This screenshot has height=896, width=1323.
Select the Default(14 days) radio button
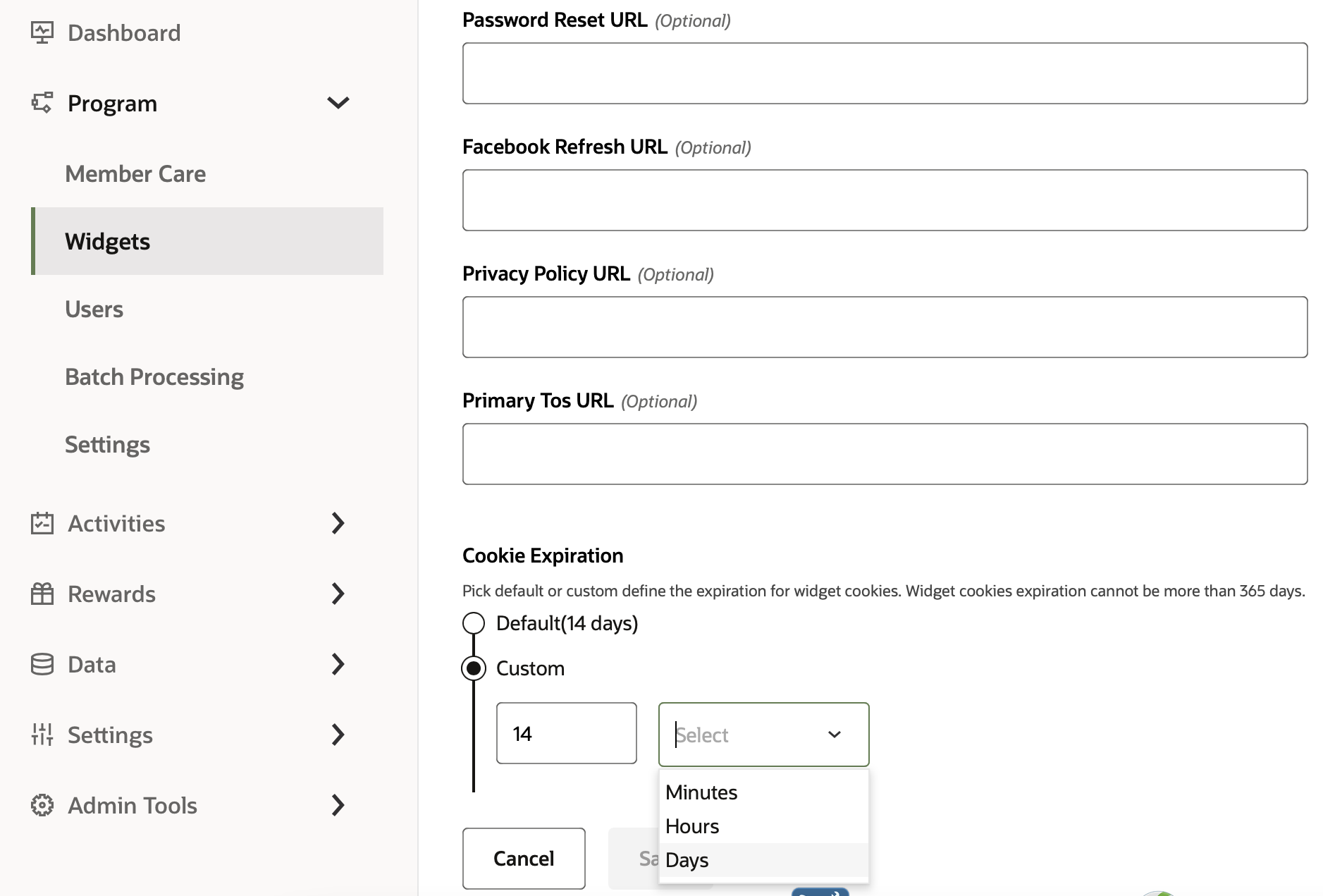(474, 623)
